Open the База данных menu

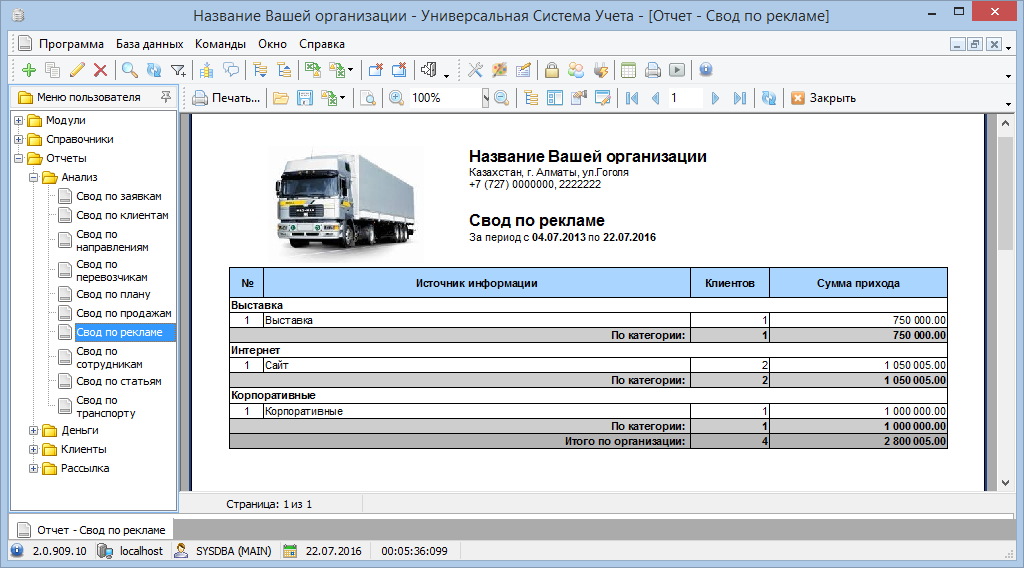click(149, 44)
